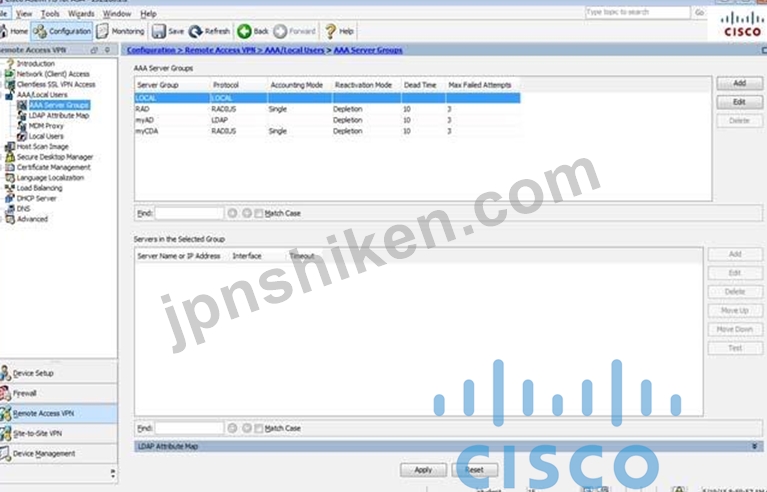Open LDAP Attribute Map tree item
Image resolution: width=767 pixels, height=492 pixels.
59,115
